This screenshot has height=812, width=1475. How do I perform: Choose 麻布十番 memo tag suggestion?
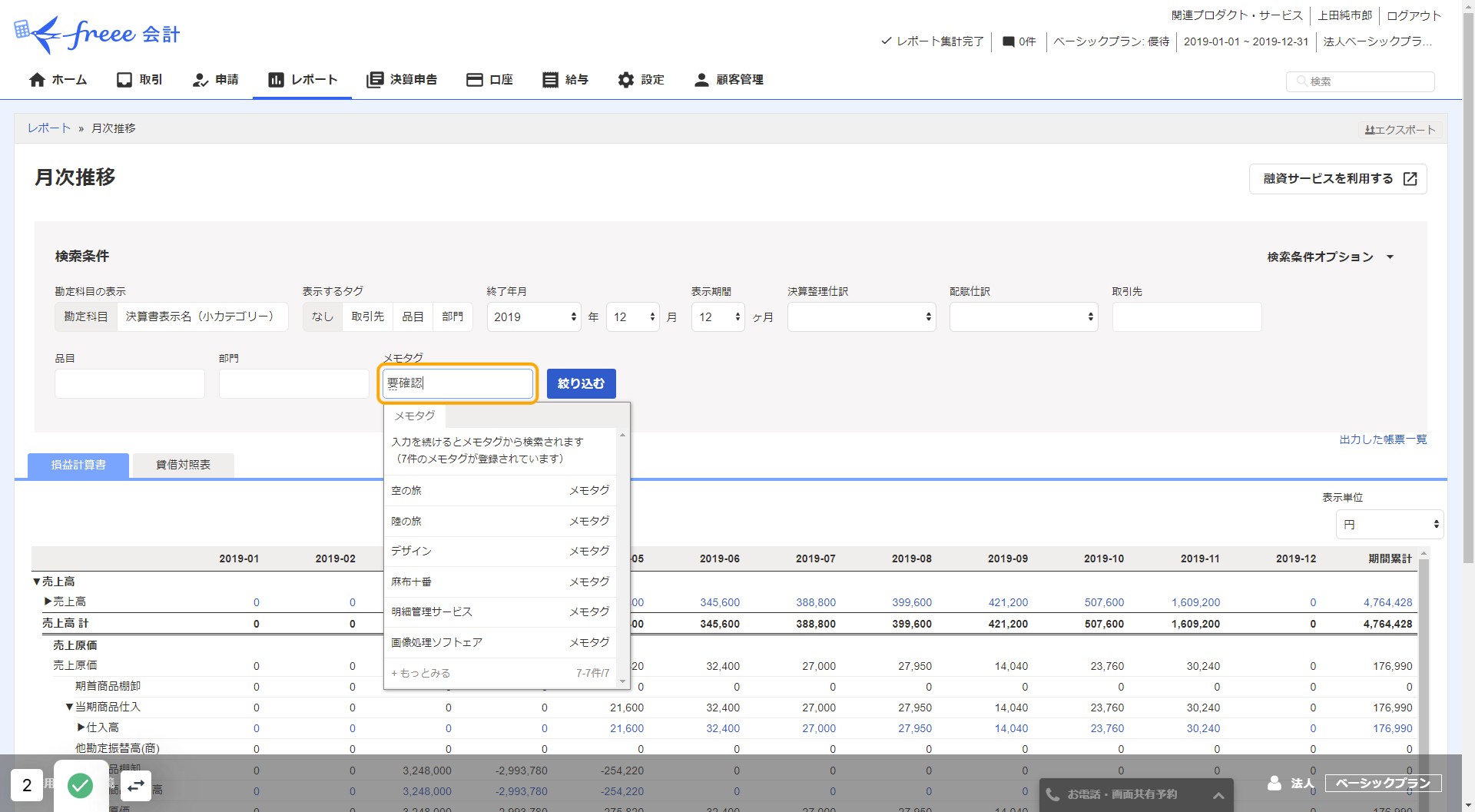coord(500,582)
